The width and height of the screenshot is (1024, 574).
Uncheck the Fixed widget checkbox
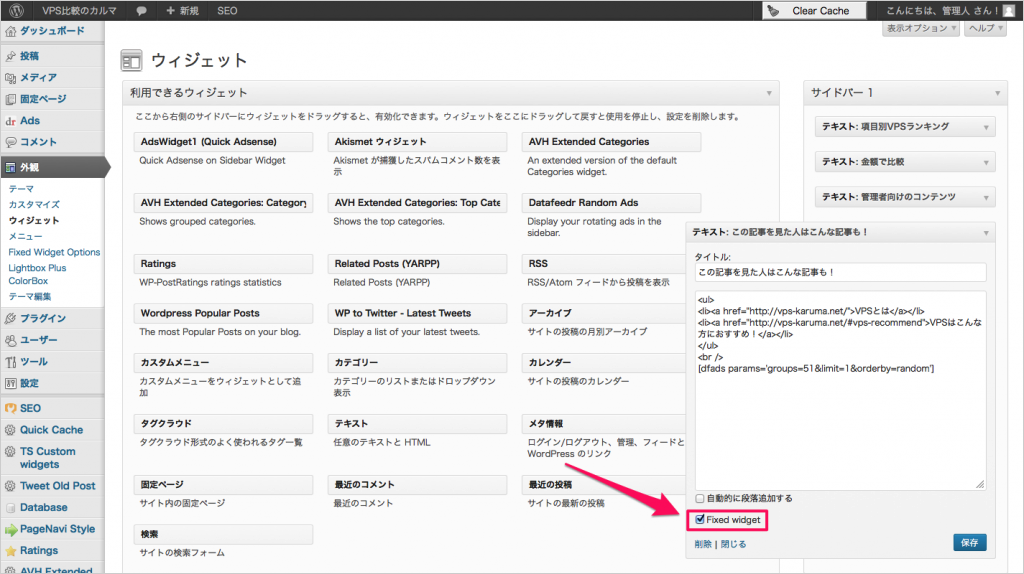pos(700,520)
